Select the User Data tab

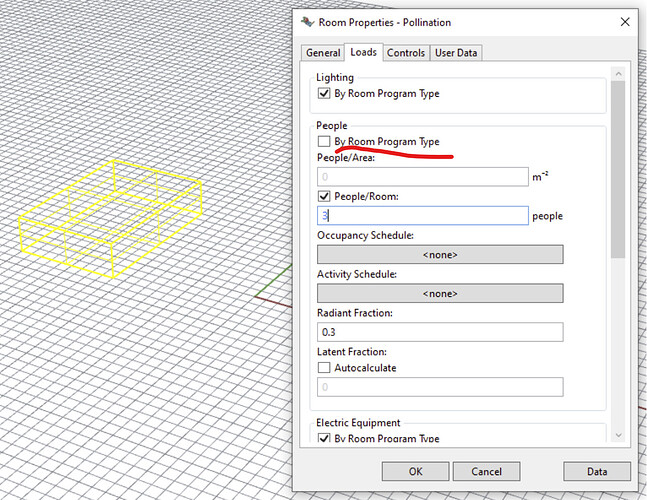(x=456, y=53)
